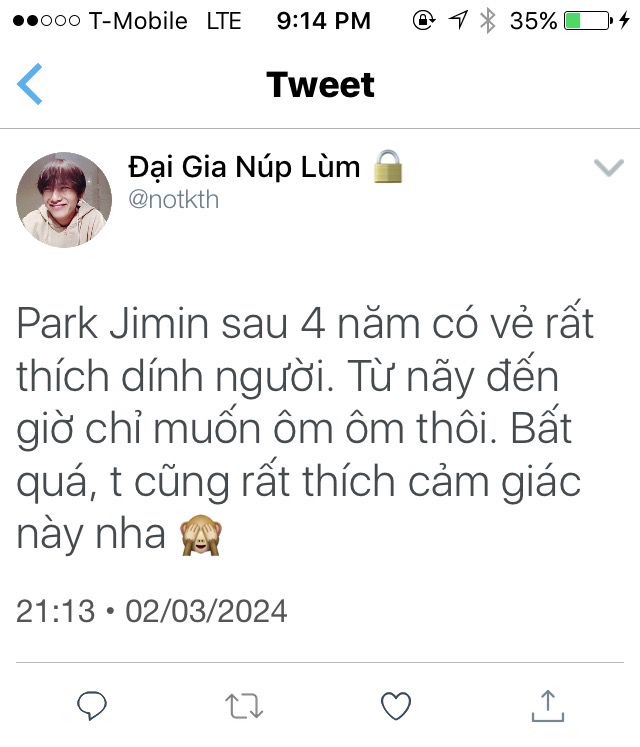Tap the Bluetooth status icon
This screenshot has height=747, width=640.
[x=488, y=20]
